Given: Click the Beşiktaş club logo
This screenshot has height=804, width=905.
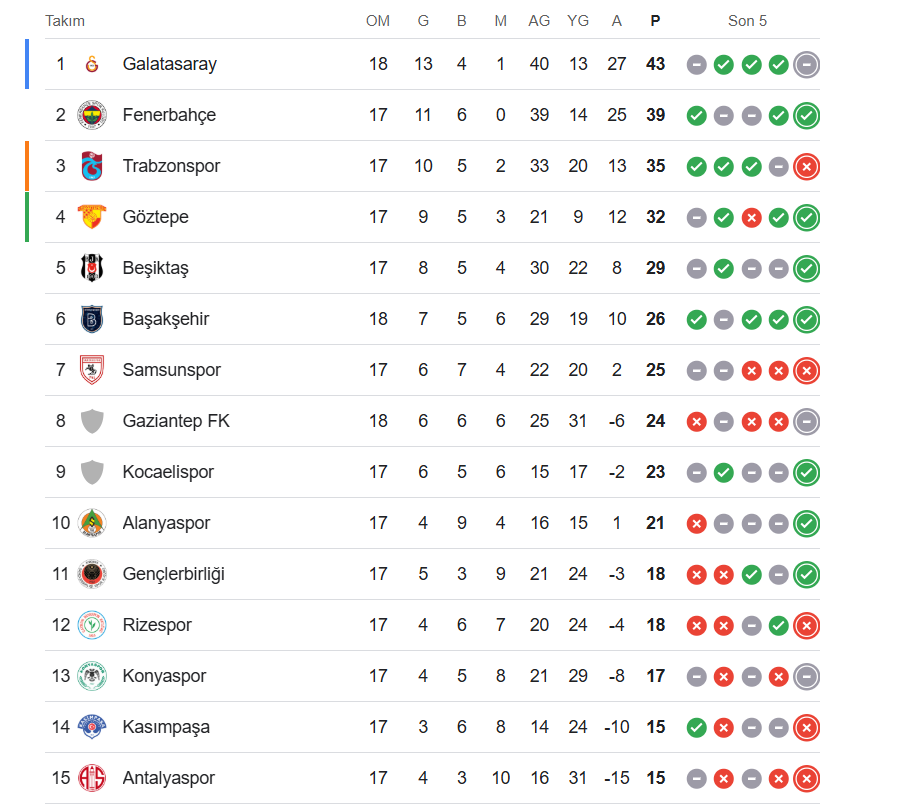Looking at the screenshot, I should click(92, 268).
